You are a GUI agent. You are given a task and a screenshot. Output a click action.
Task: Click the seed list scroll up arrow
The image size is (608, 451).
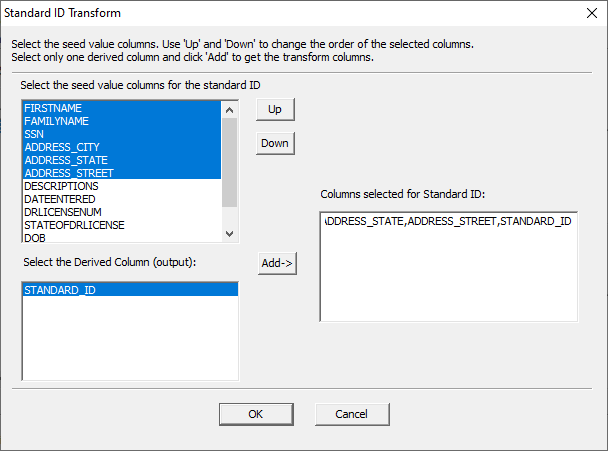point(230,110)
